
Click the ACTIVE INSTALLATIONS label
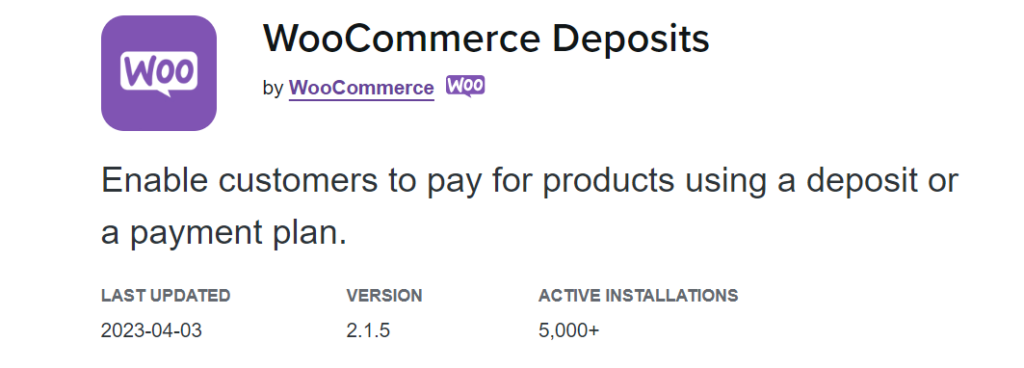coord(638,296)
